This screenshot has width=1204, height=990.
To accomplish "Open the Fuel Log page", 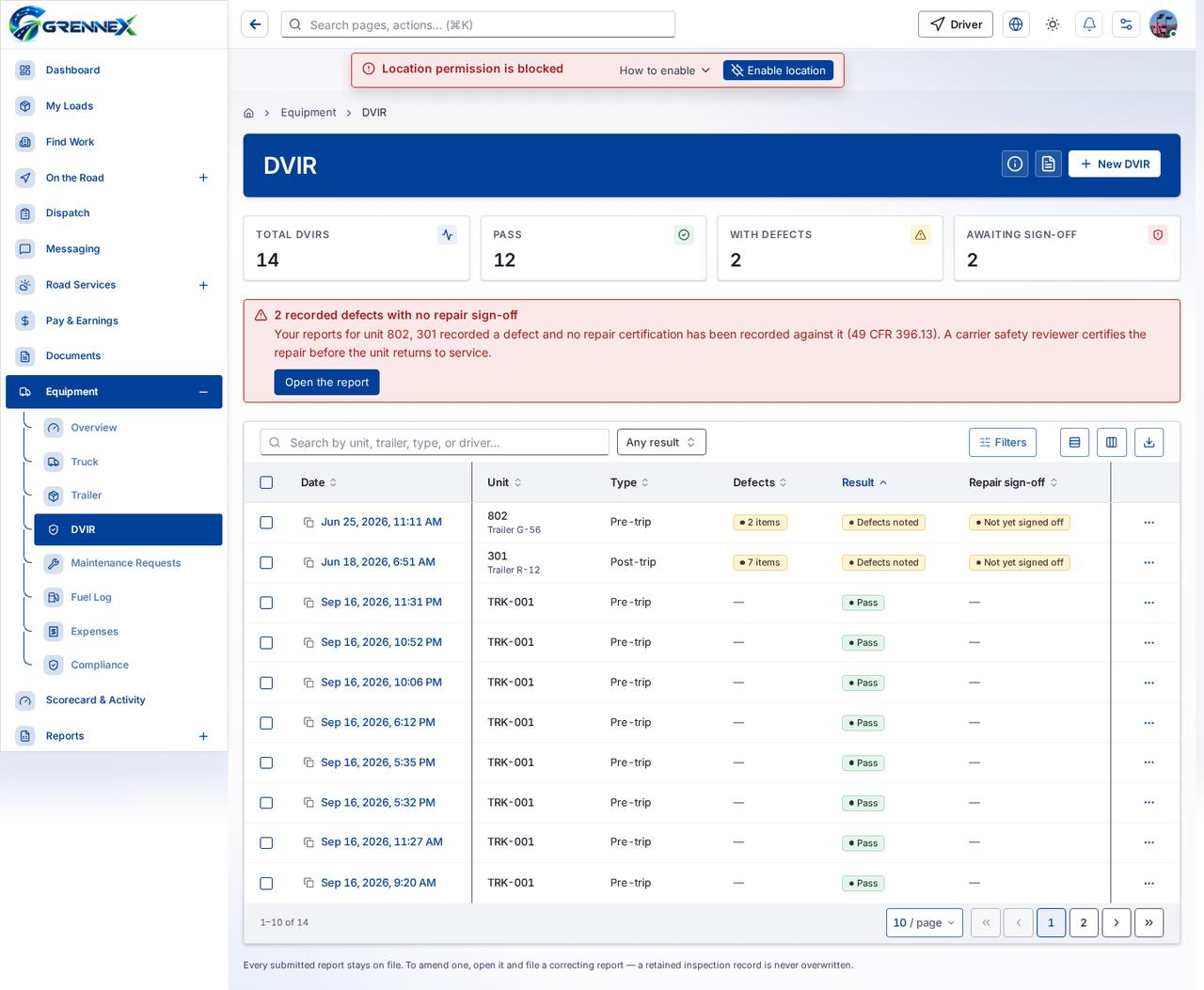I will 128,597.
